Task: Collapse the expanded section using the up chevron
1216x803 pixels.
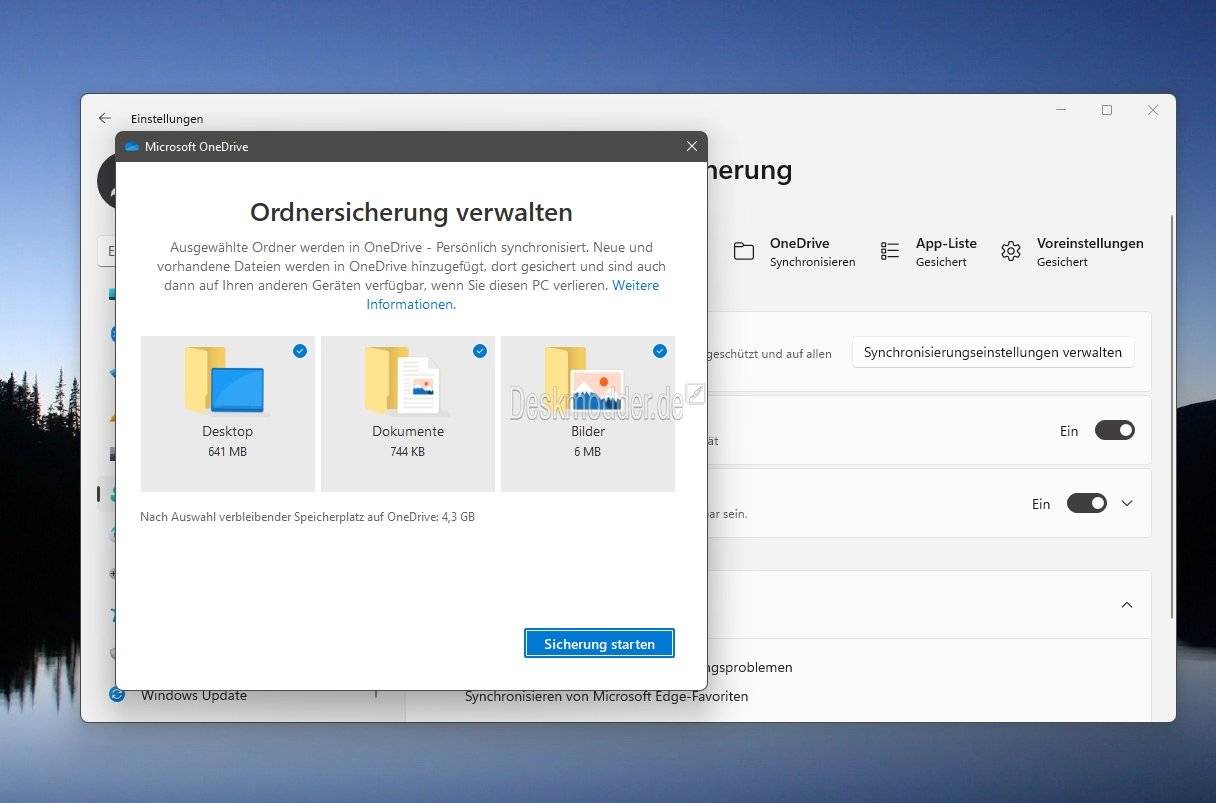Action: coord(1127,605)
